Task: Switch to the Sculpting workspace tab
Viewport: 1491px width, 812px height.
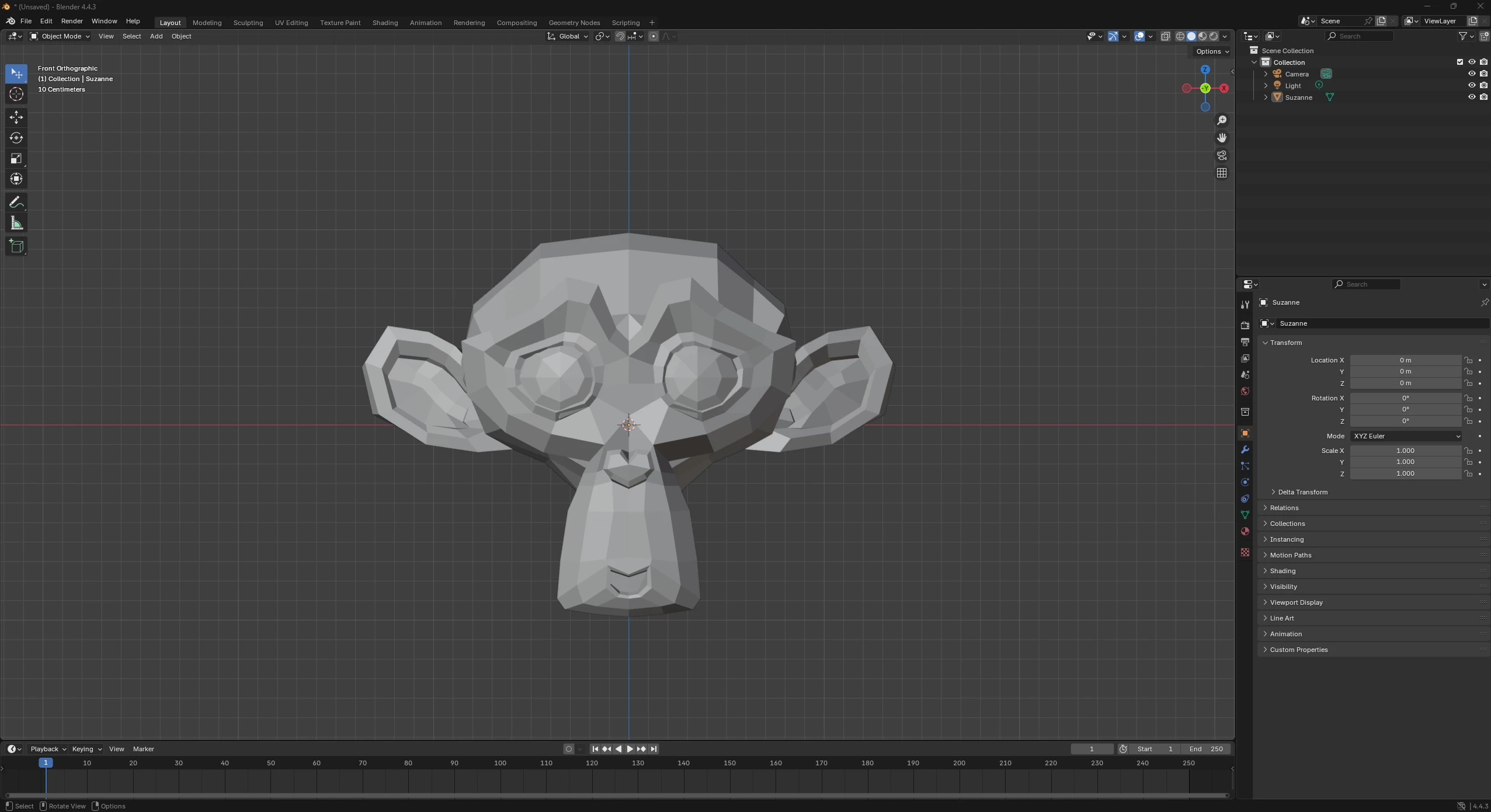Action: click(x=248, y=23)
